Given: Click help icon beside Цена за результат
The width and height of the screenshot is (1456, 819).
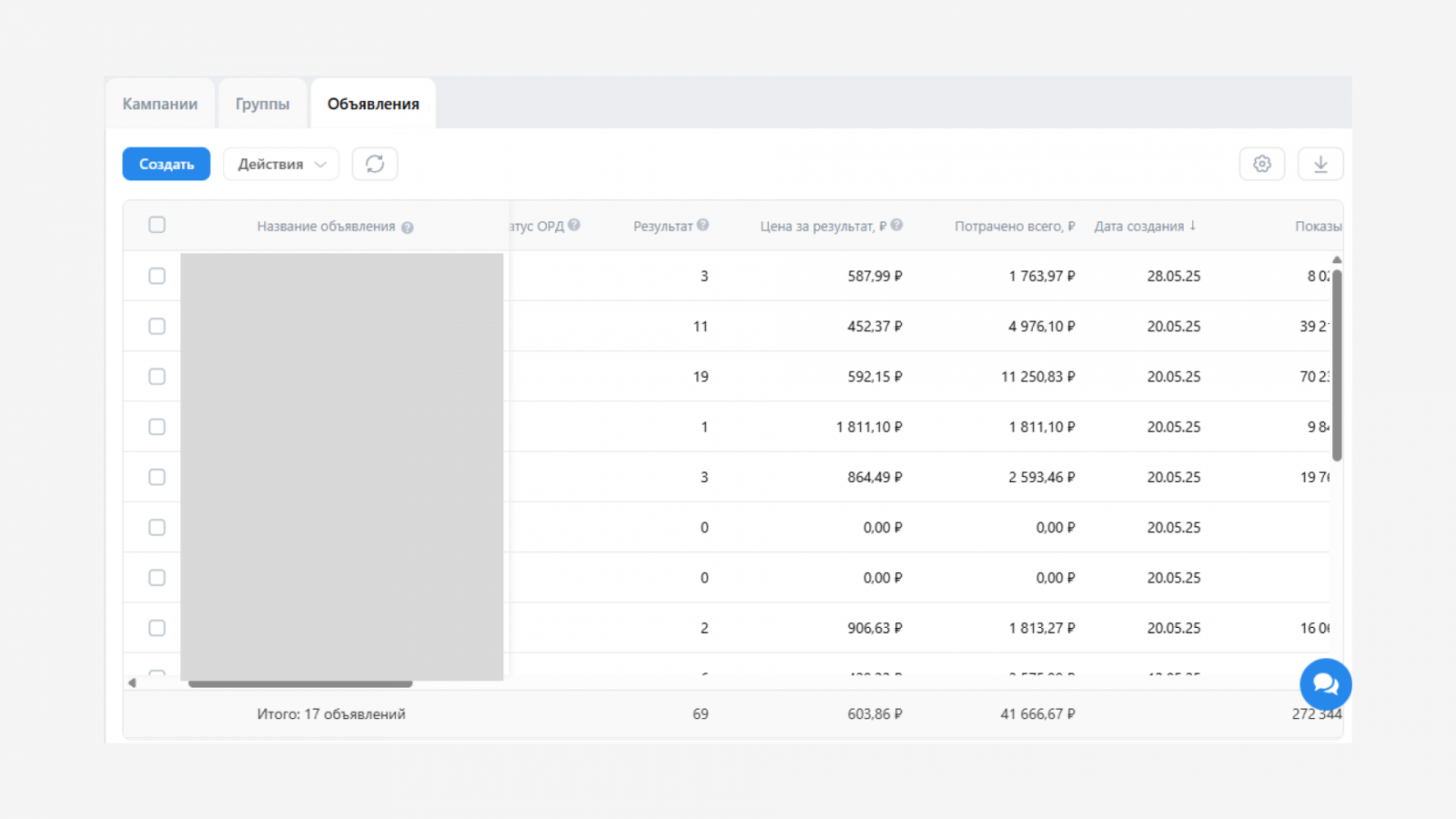Looking at the screenshot, I should tap(896, 226).
